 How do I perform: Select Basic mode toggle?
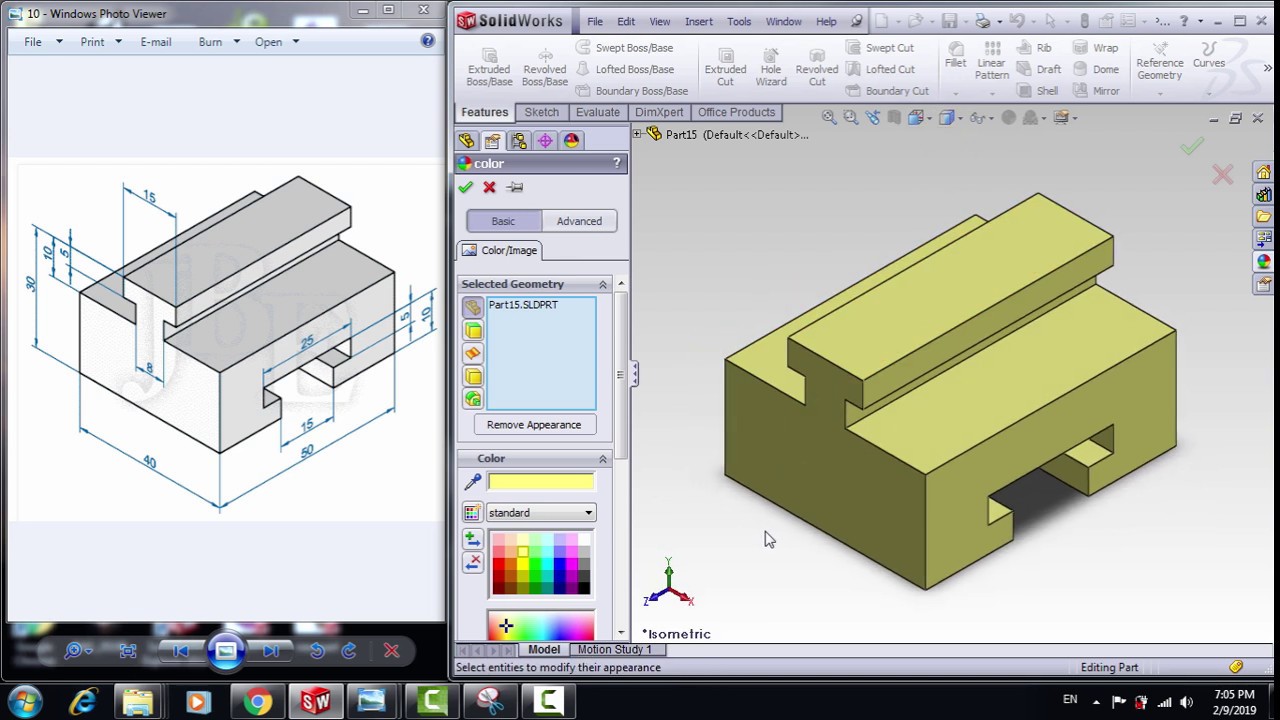coord(503,221)
